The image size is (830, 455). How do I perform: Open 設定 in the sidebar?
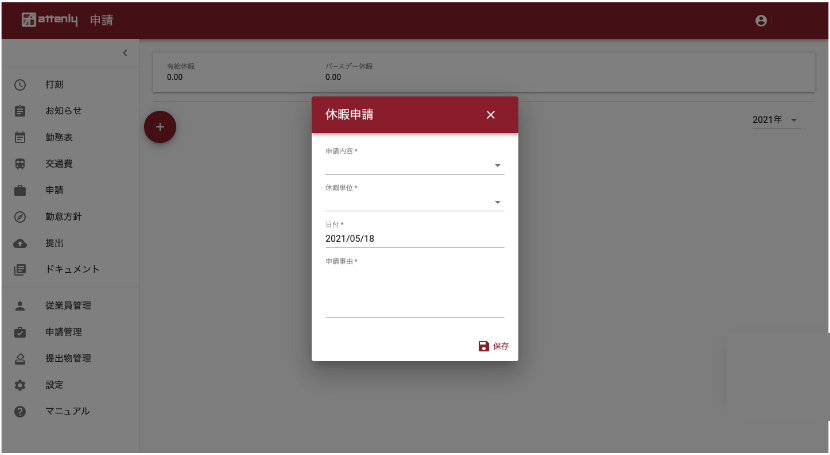70,385
